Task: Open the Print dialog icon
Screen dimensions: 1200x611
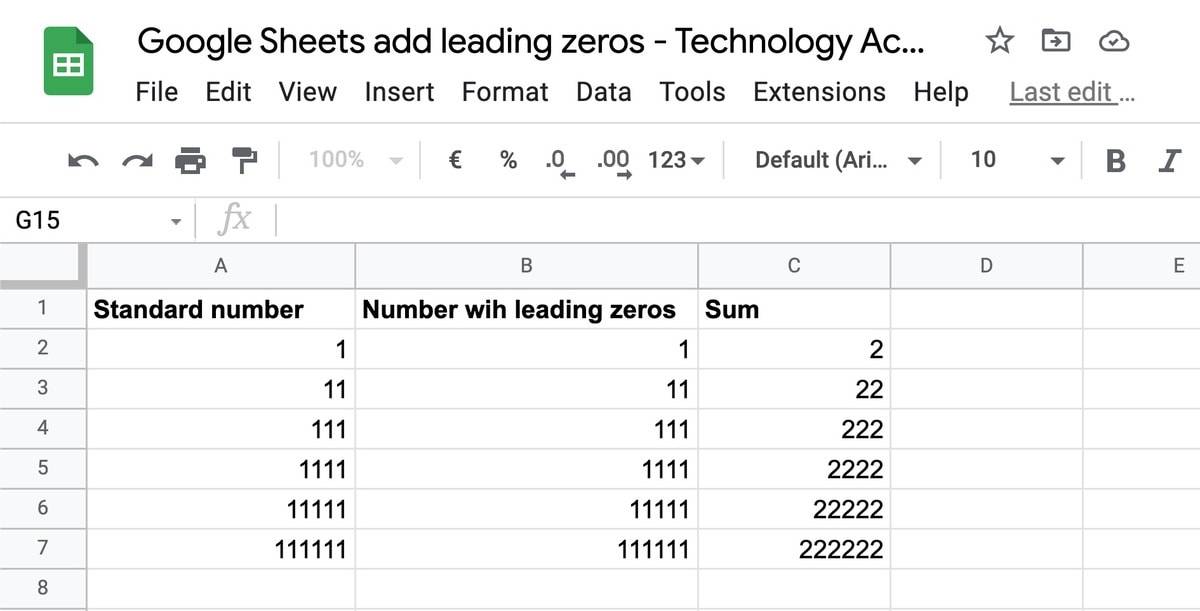Action: click(x=189, y=159)
